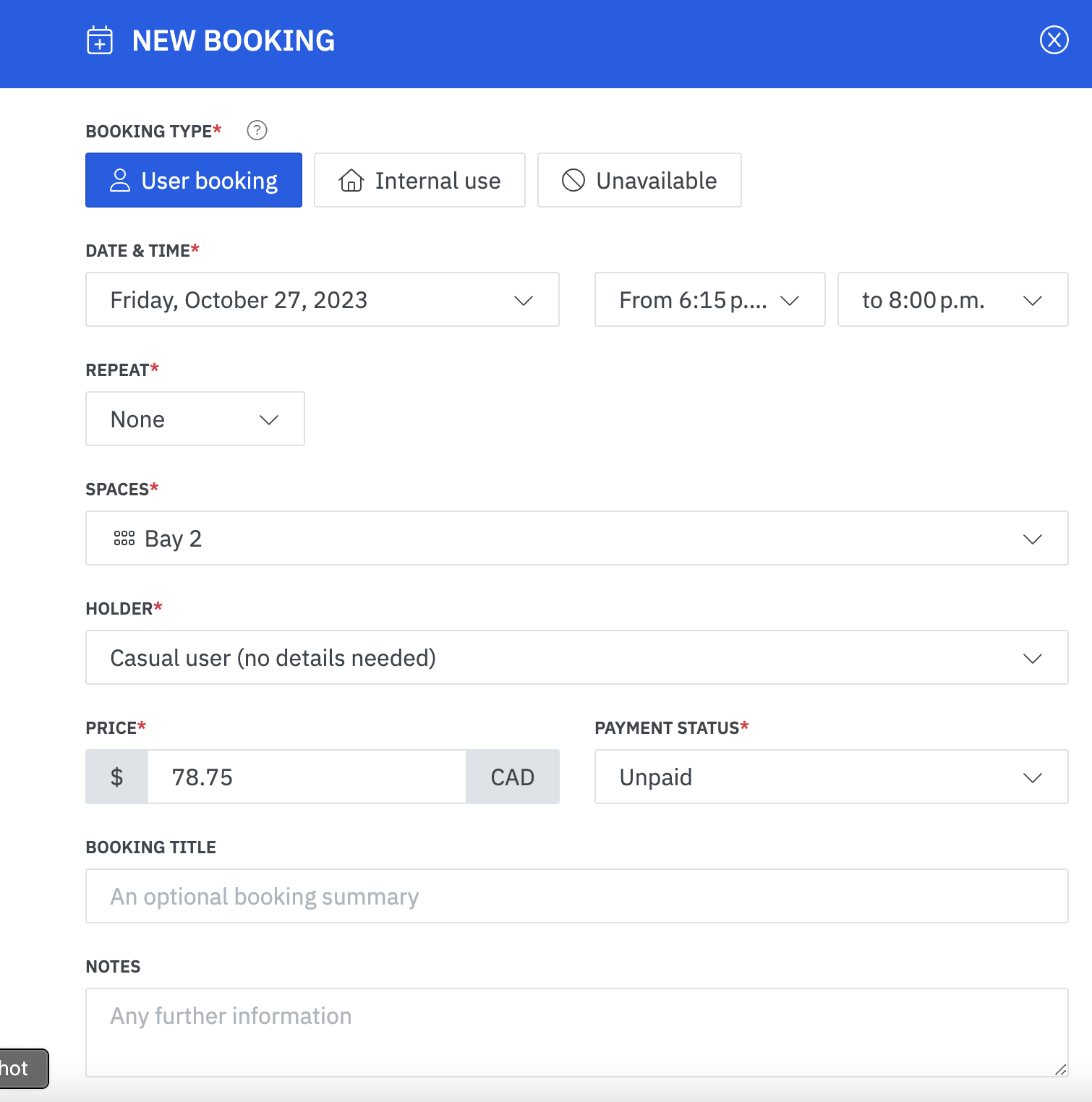Choose Unavailable booking type
The image size is (1092, 1102).
(639, 180)
